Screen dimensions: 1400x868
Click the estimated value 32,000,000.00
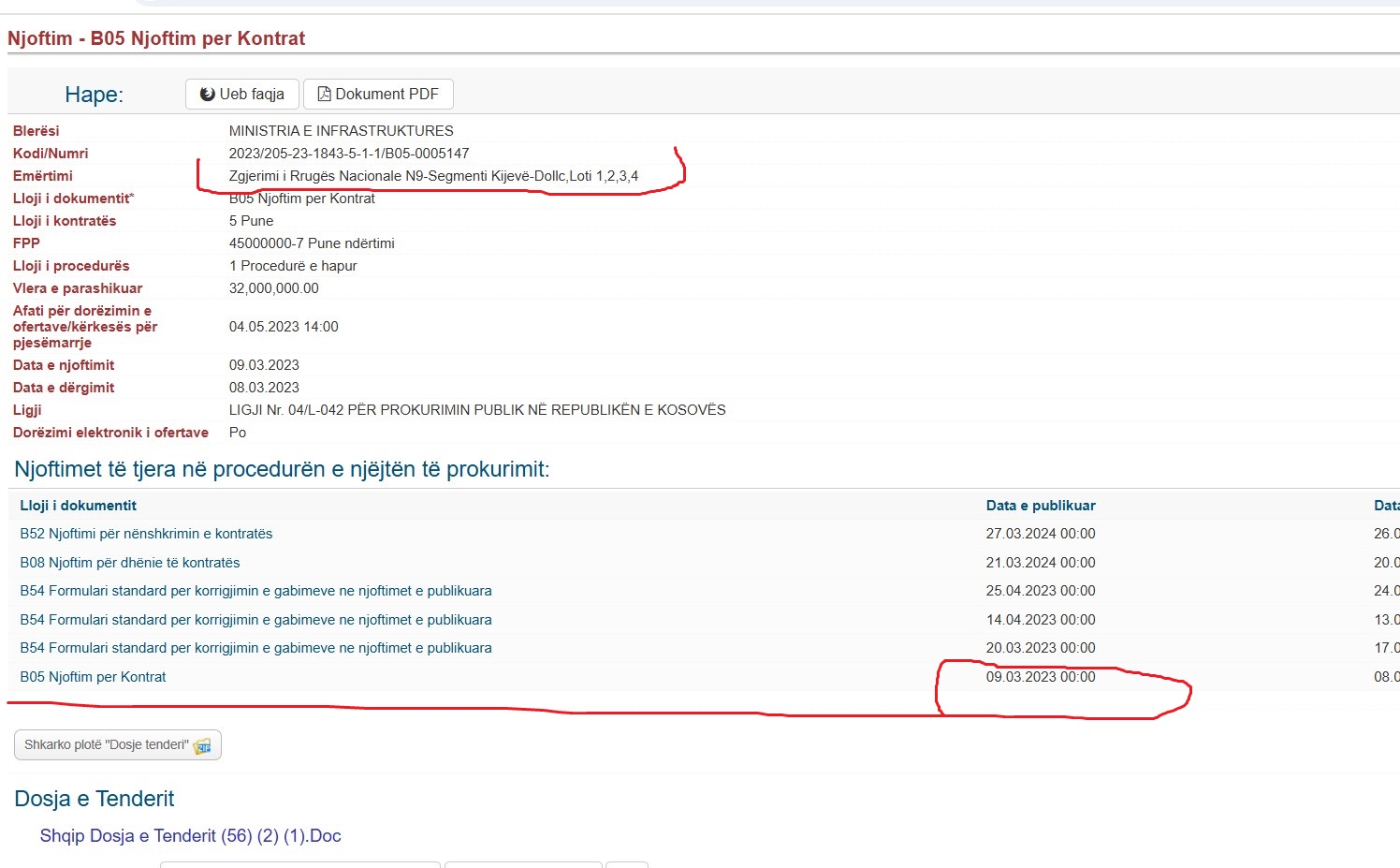(x=274, y=288)
